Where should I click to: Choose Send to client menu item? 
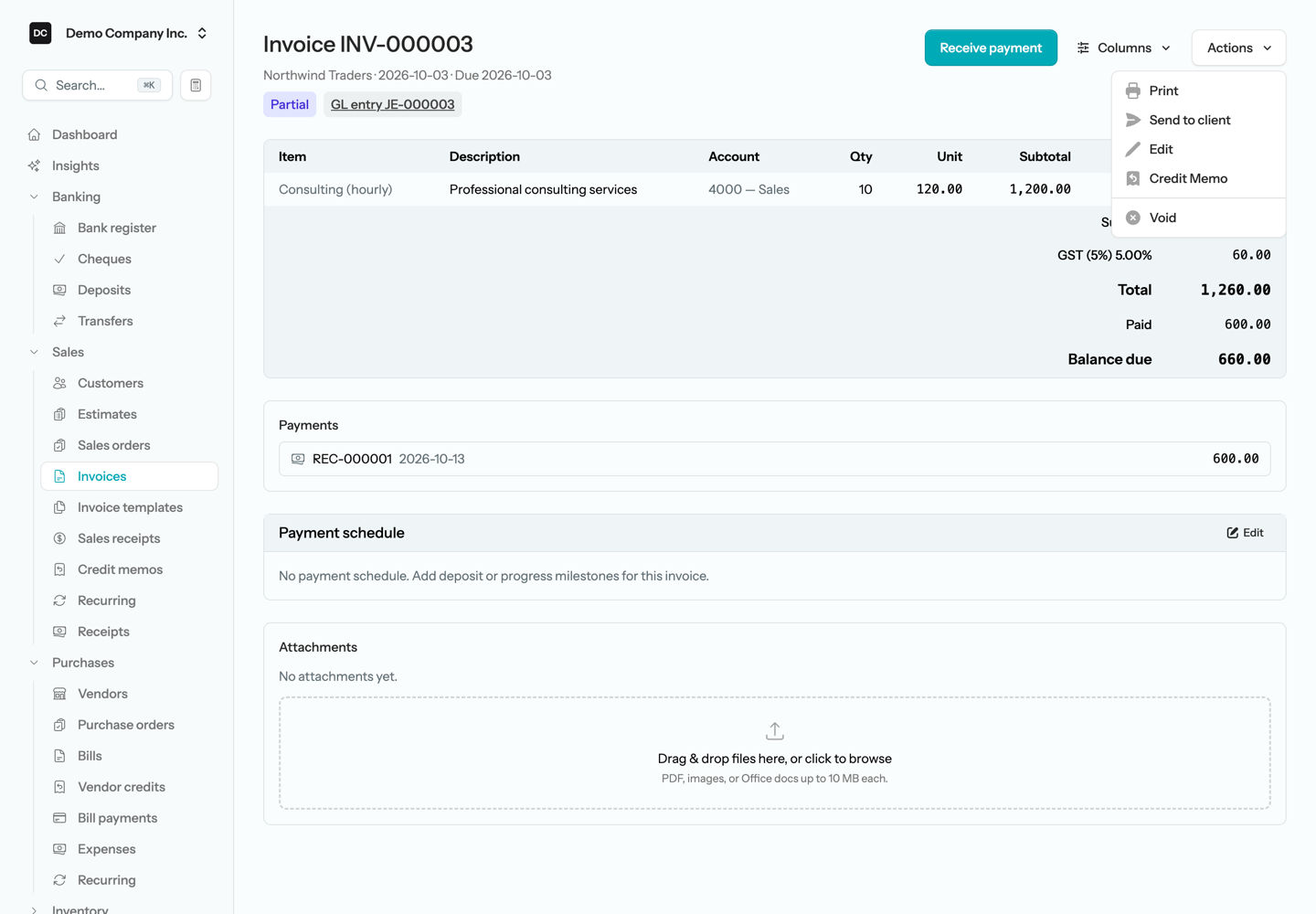[1199, 120]
